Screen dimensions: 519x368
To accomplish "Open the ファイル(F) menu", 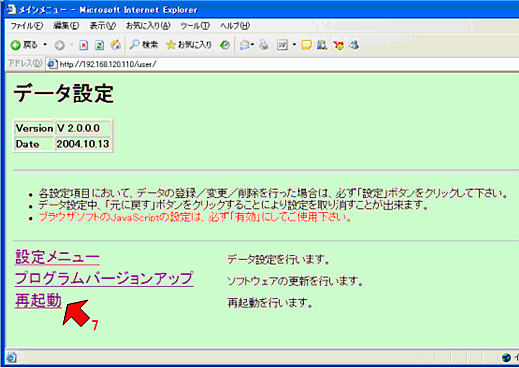I will [x=27, y=26].
